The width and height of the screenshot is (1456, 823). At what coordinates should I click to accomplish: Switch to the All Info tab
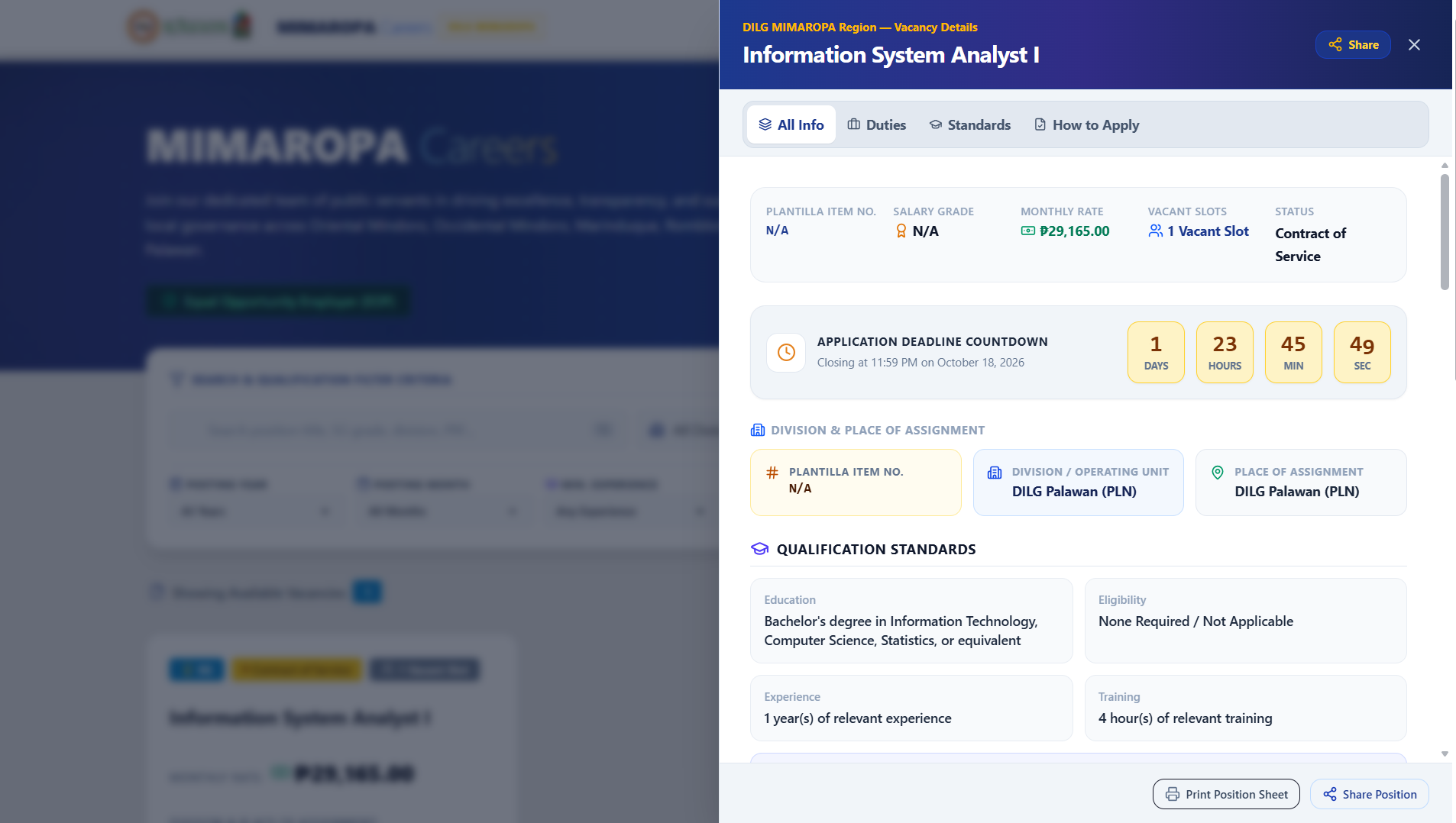pyautogui.click(x=791, y=125)
